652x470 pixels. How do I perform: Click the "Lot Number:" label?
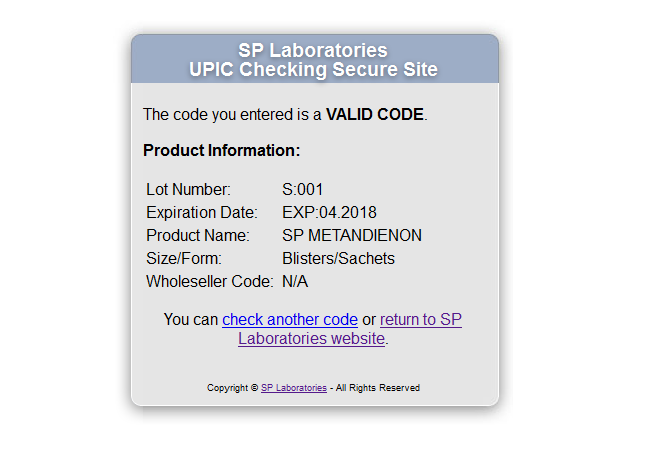[x=188, y=190]
